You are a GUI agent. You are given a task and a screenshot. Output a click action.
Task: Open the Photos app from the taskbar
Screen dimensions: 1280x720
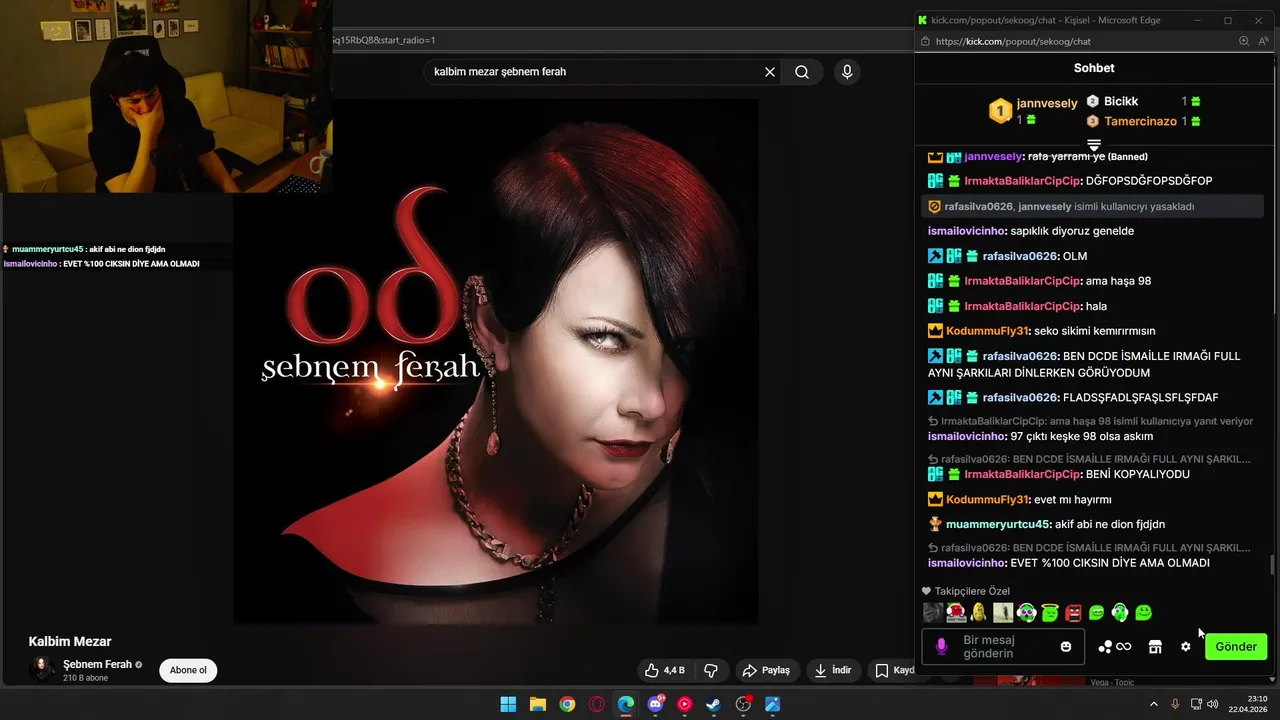coord(773,704)
